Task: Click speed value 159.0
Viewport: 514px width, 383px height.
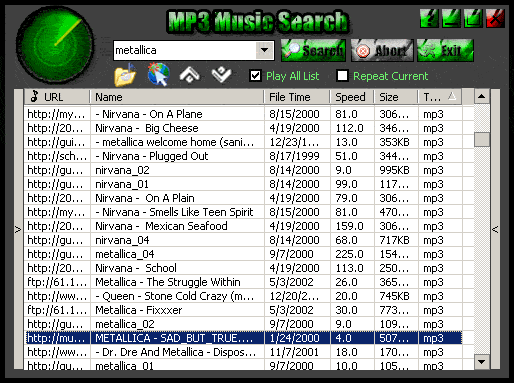Action: 349,226
